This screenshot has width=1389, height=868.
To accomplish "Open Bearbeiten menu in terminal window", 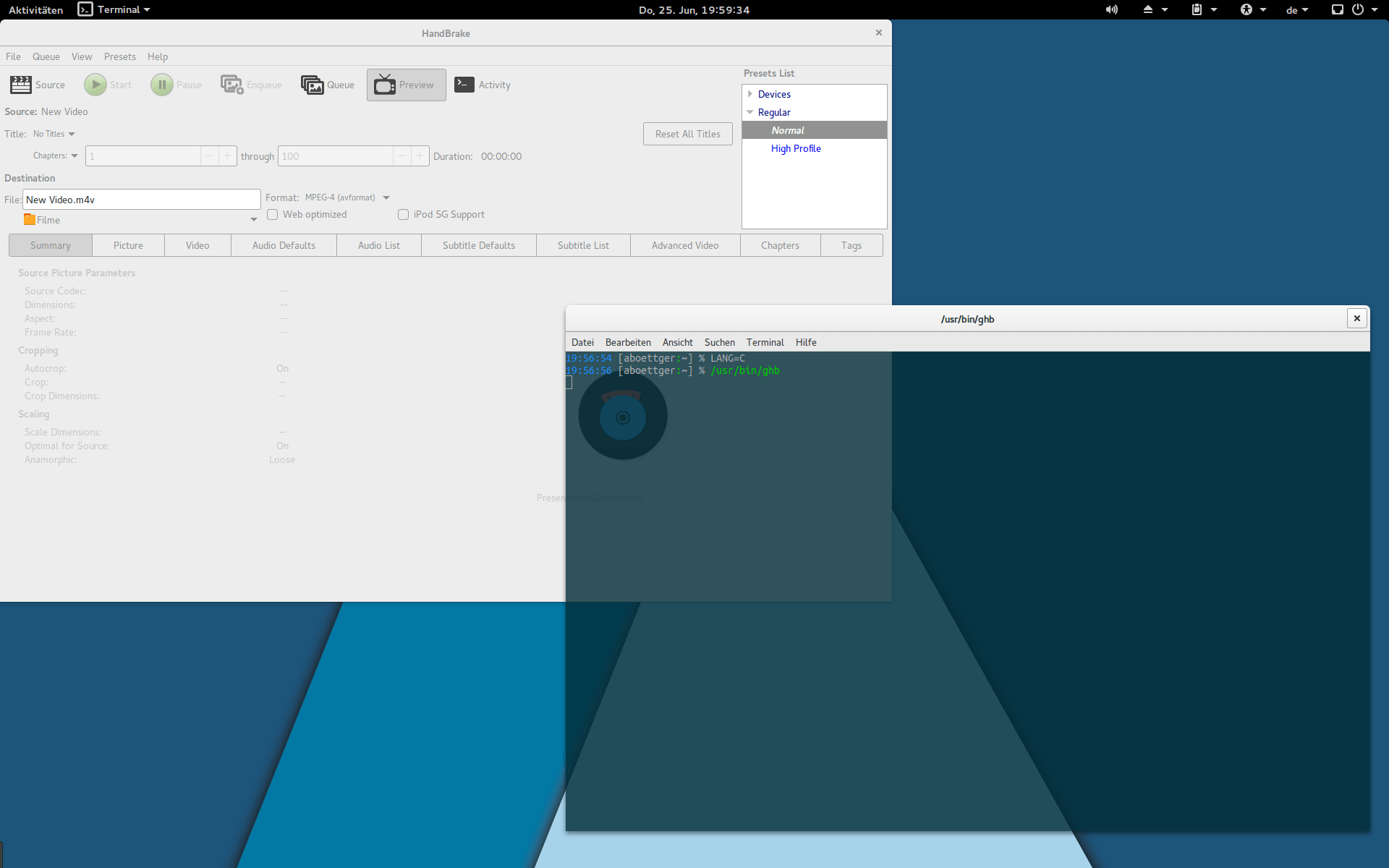I will (628, 342).
